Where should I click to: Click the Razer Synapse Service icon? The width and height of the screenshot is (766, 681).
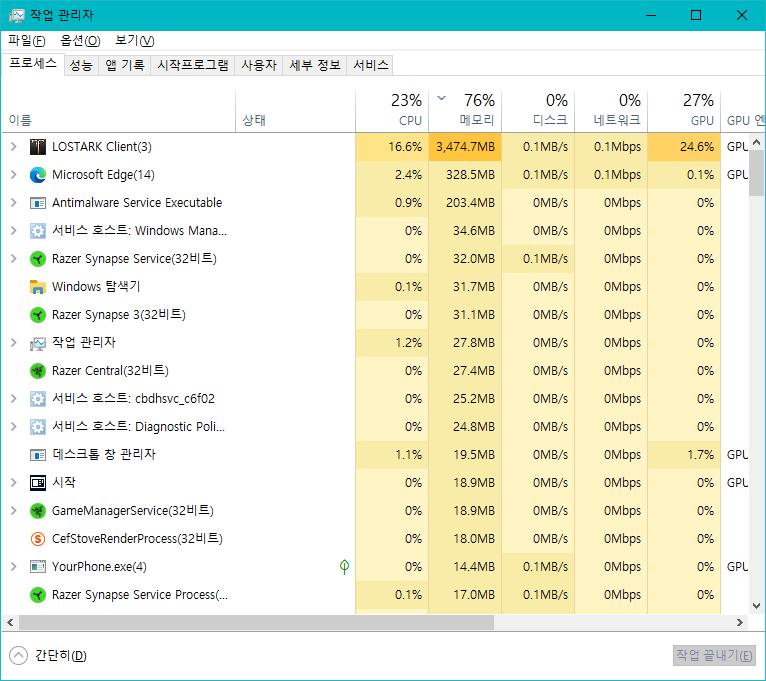(x=38, y=258)
